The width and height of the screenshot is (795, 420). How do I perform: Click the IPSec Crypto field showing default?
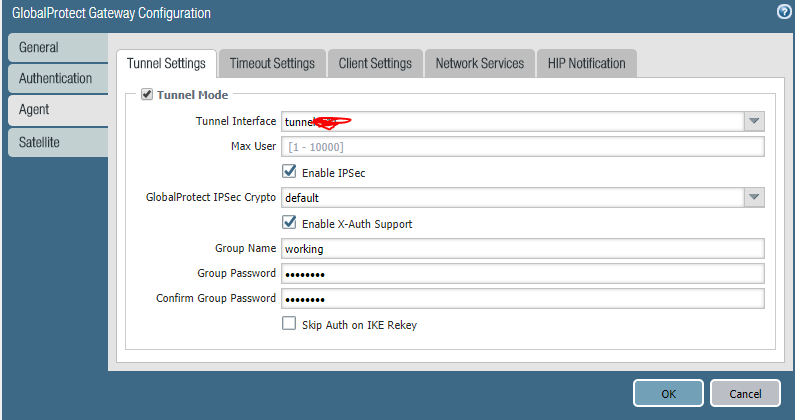[x=513, y=197]
